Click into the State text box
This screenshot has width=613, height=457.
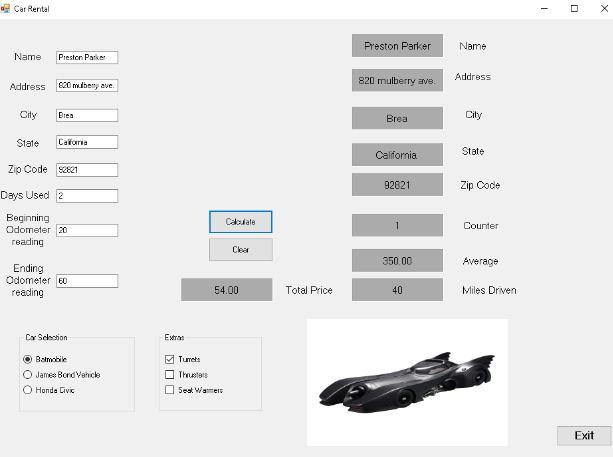[x=87, y=142]
